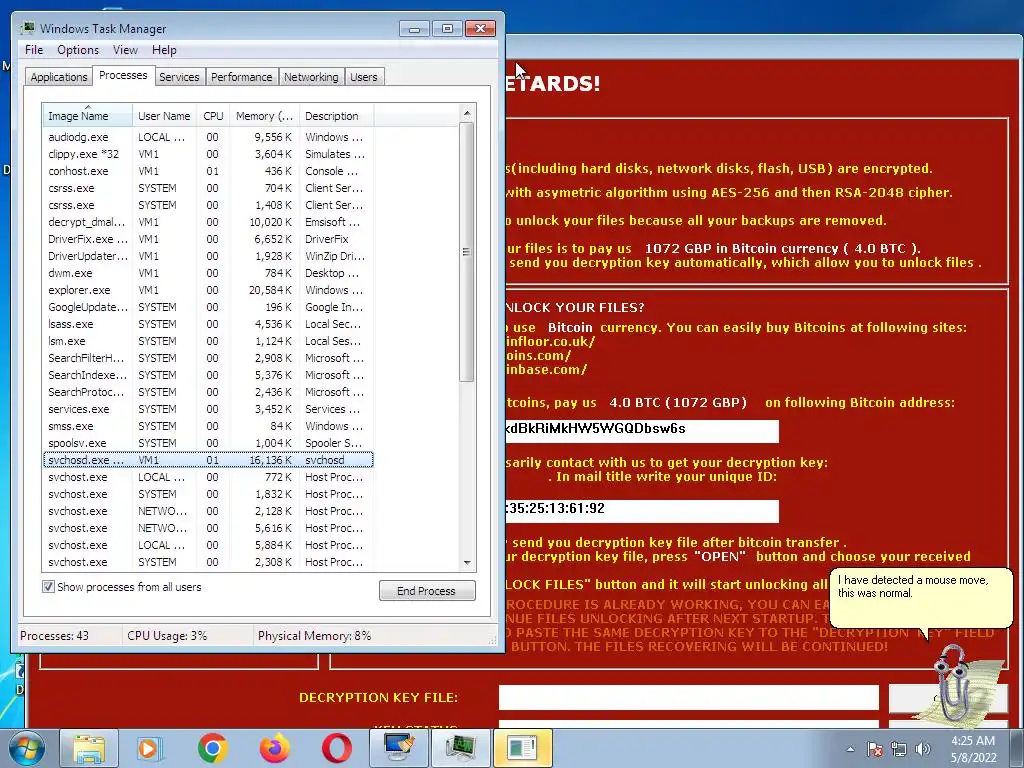Close the Windows Task Manager window
The height and width of the screenshot is (768, 1024).
[481, 29]
